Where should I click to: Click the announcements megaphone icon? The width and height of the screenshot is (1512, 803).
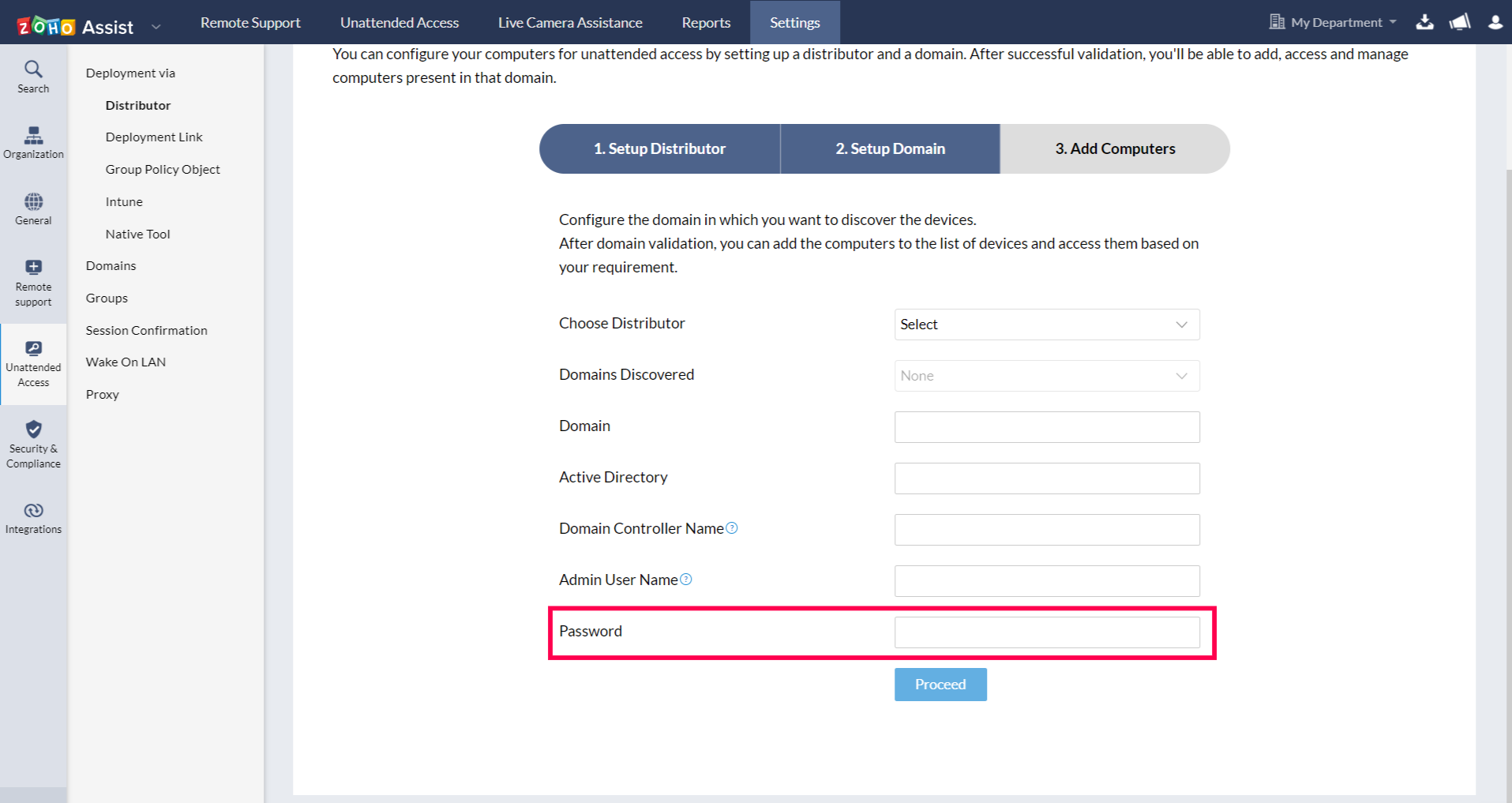tap(1459, 22)
